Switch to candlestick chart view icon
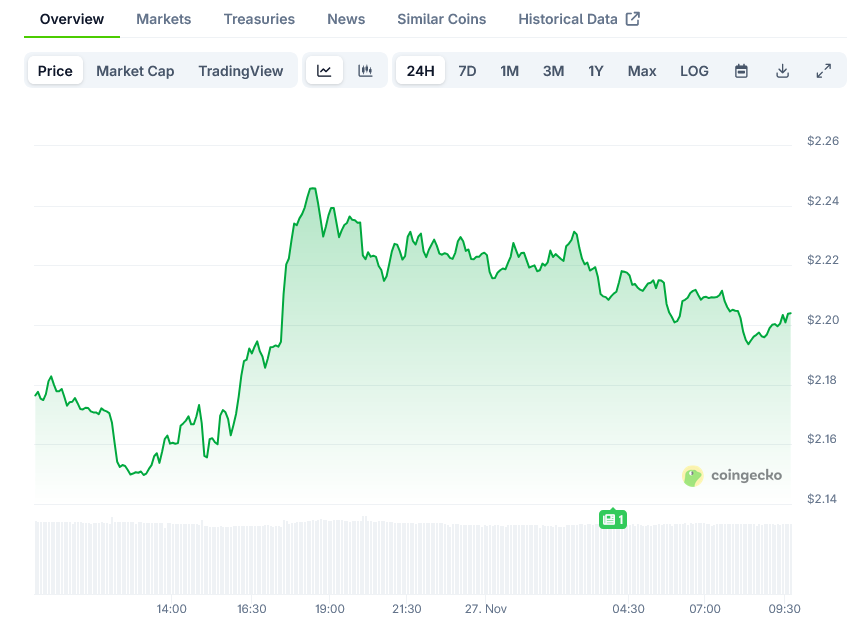 pos(366,71)
